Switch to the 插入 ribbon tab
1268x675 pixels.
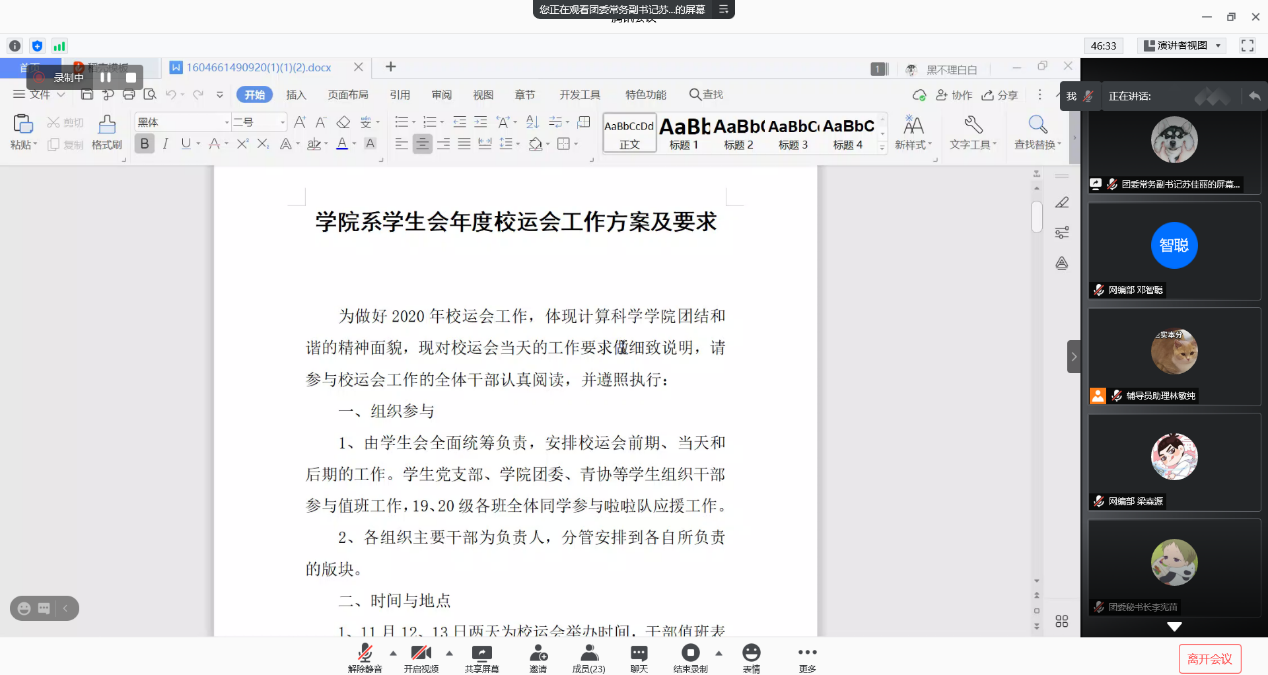296,95
